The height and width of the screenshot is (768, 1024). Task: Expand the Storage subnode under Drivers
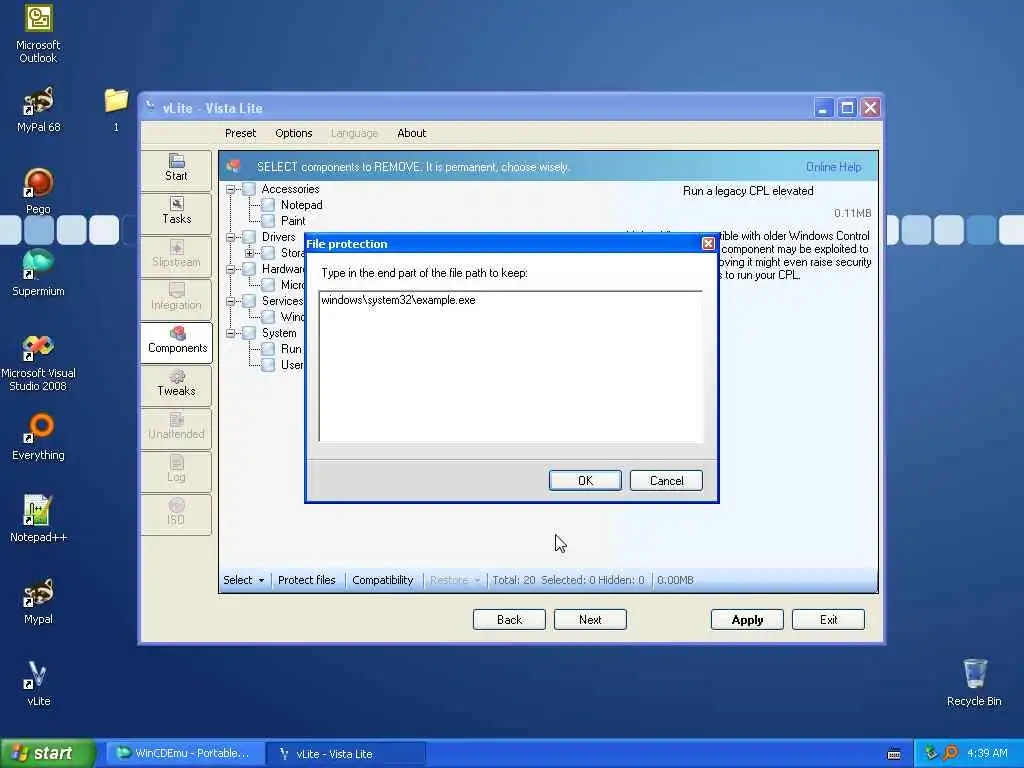tap(249, 253)
